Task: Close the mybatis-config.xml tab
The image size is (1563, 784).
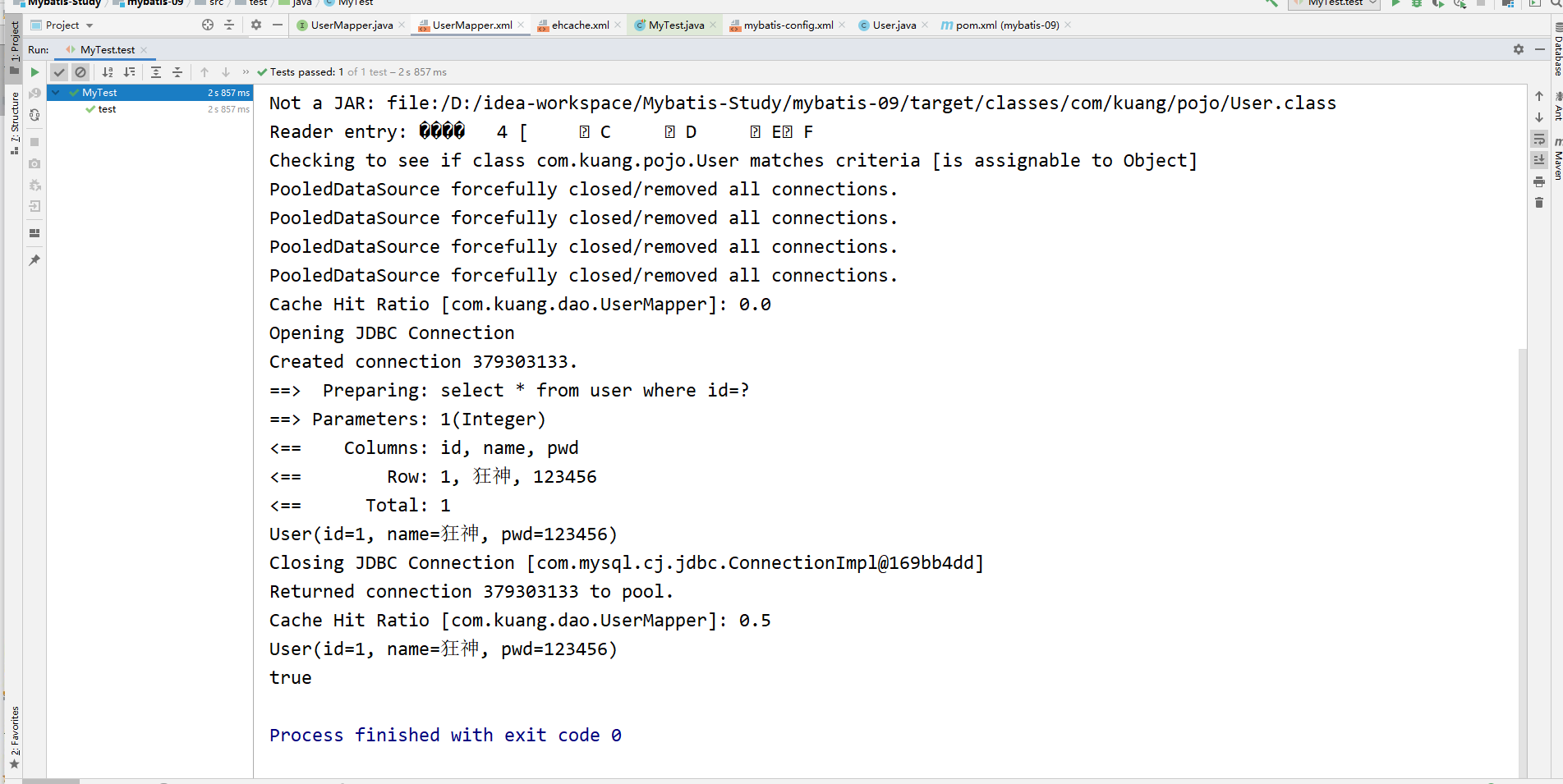Action: click(842, 25)
